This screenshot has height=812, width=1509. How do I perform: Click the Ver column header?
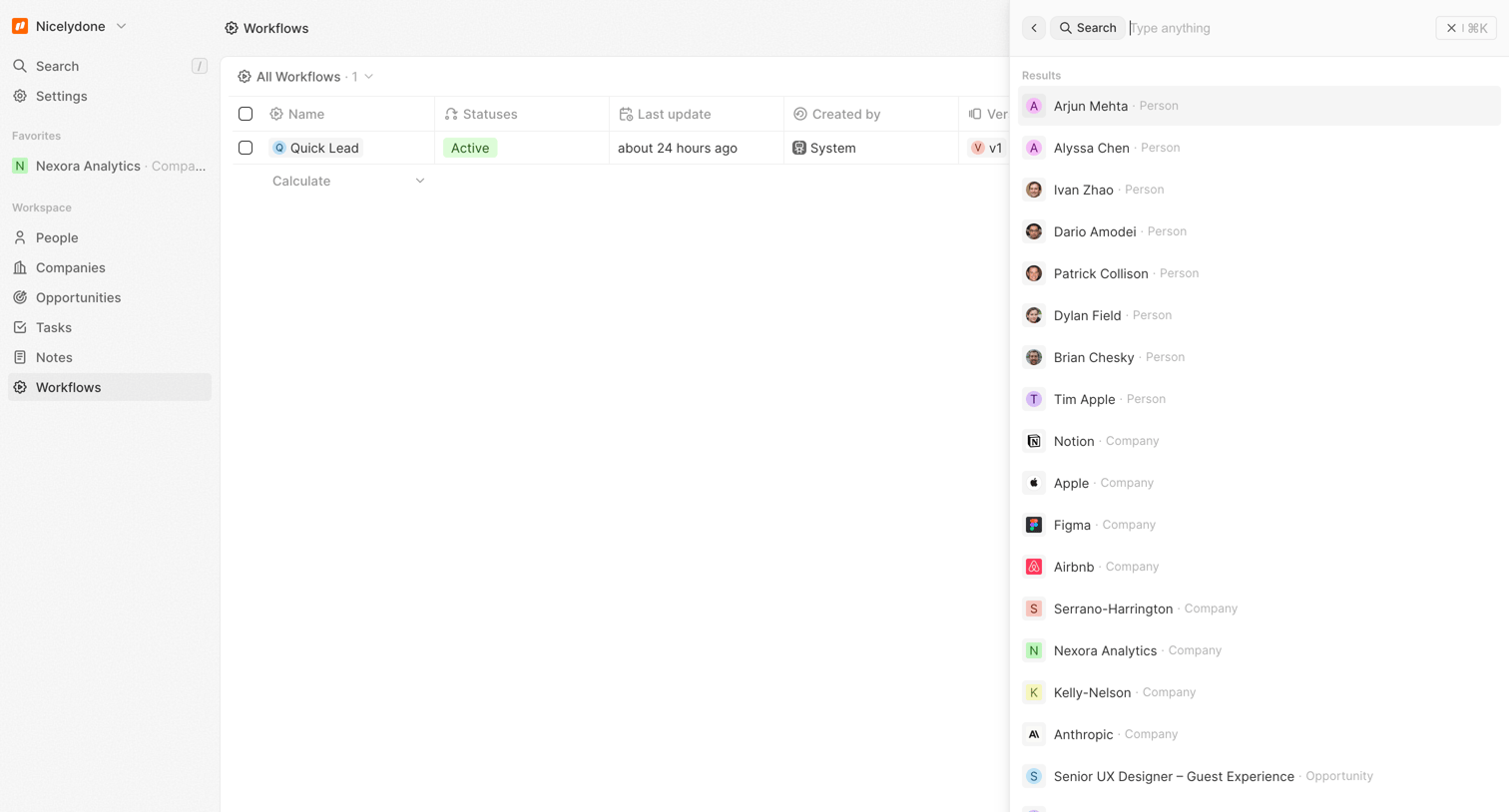click(987, 114)
